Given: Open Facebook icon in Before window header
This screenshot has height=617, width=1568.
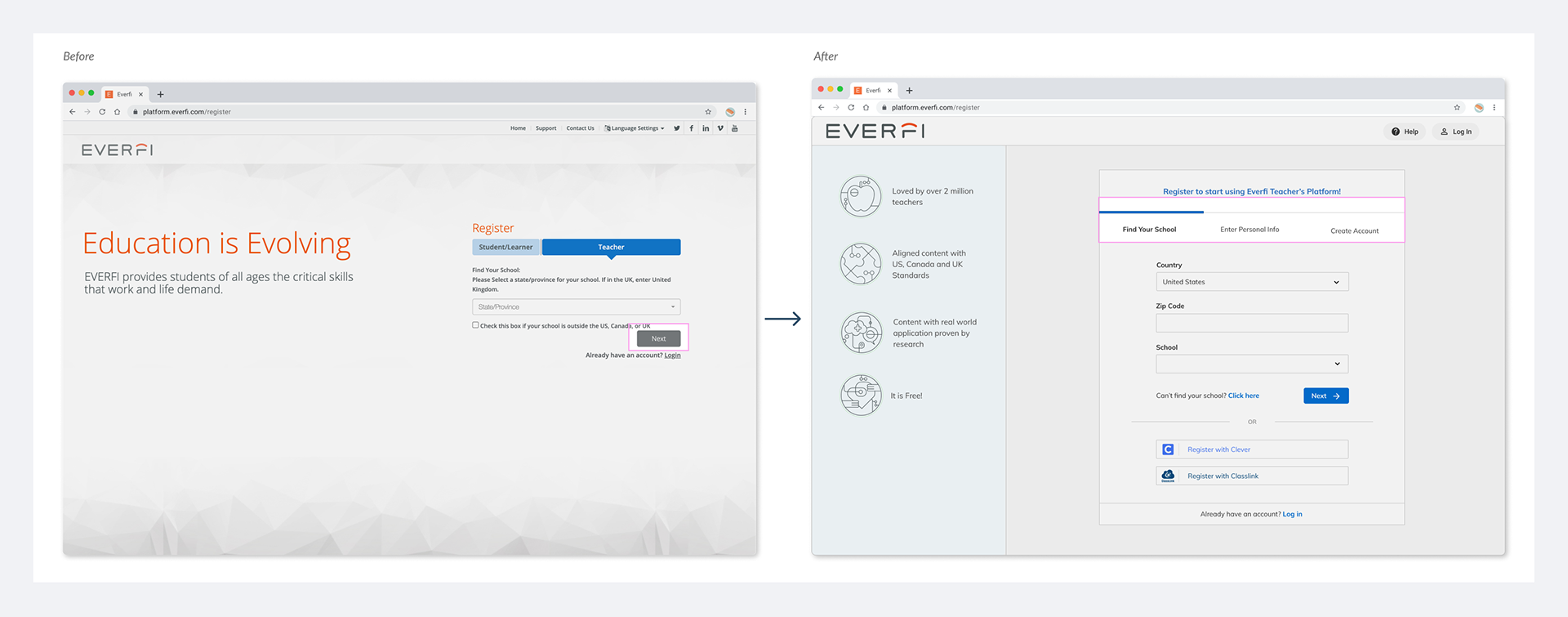Looking at the screenshot, I should click(x=691, y=128).
